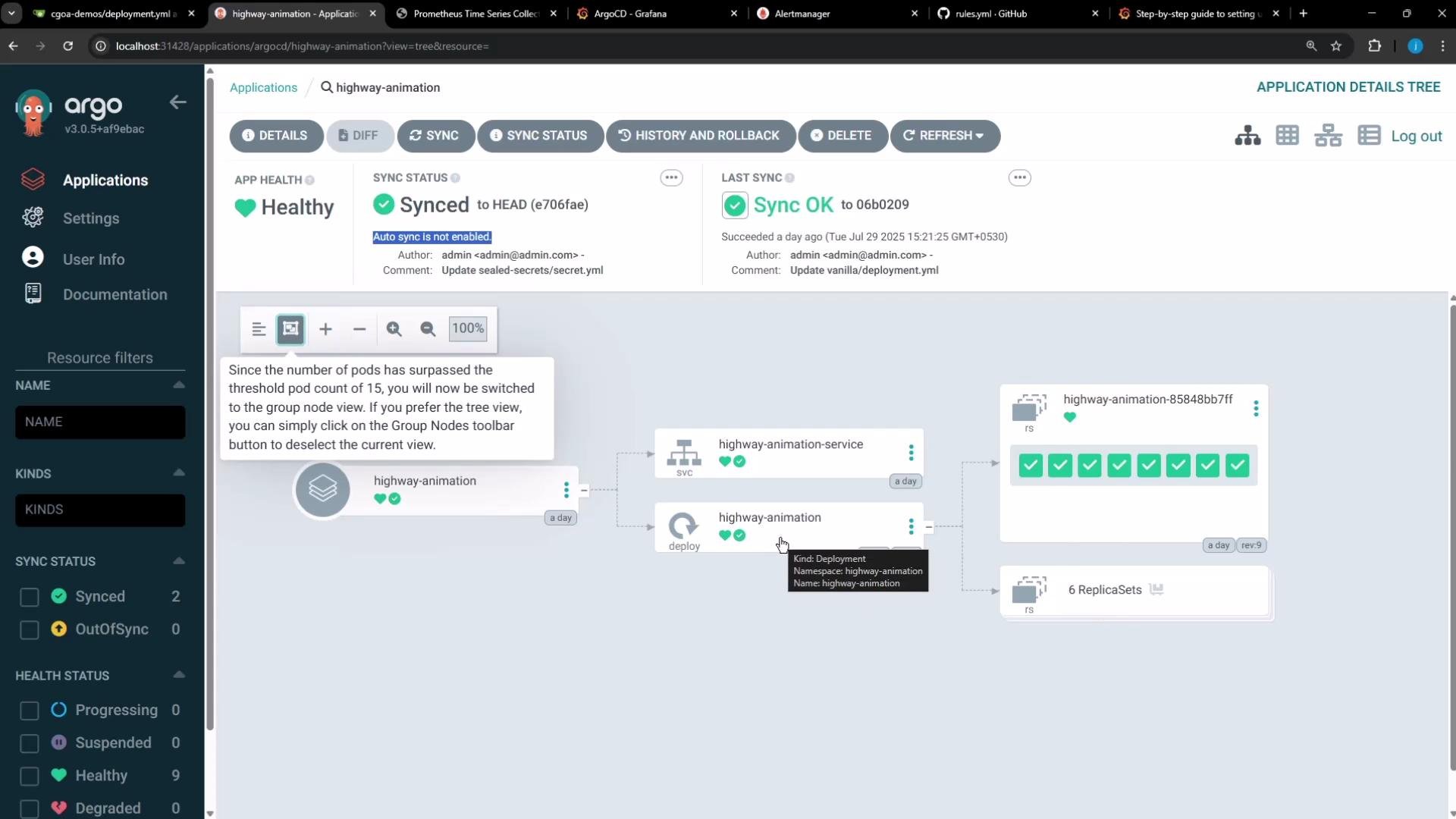Open the DIFF view
This screenshot has height=819, width=1456.
360,136
